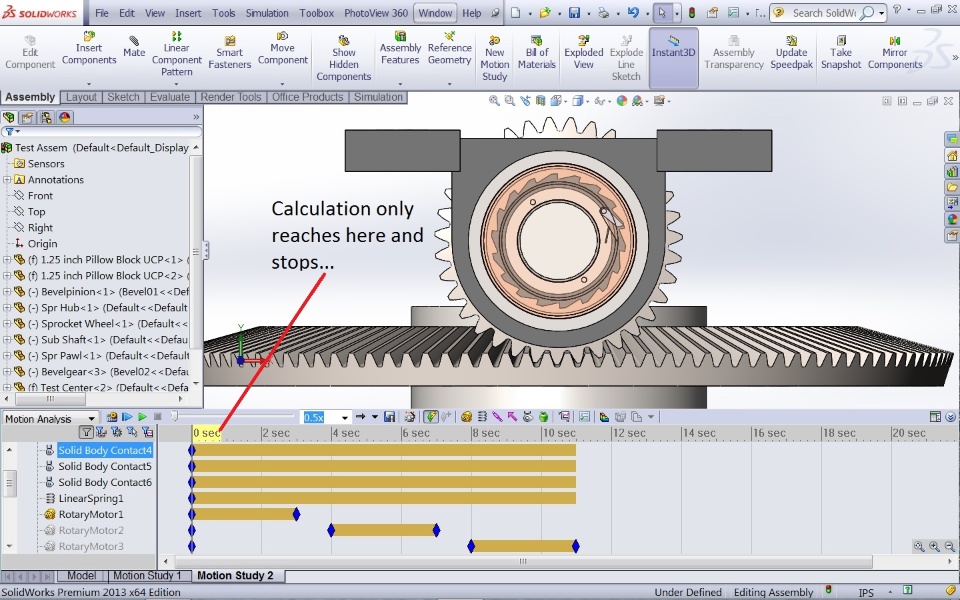Expand the manager panel tabs chevron
Viewport: 960px width, 600px height.
(196, 117)
